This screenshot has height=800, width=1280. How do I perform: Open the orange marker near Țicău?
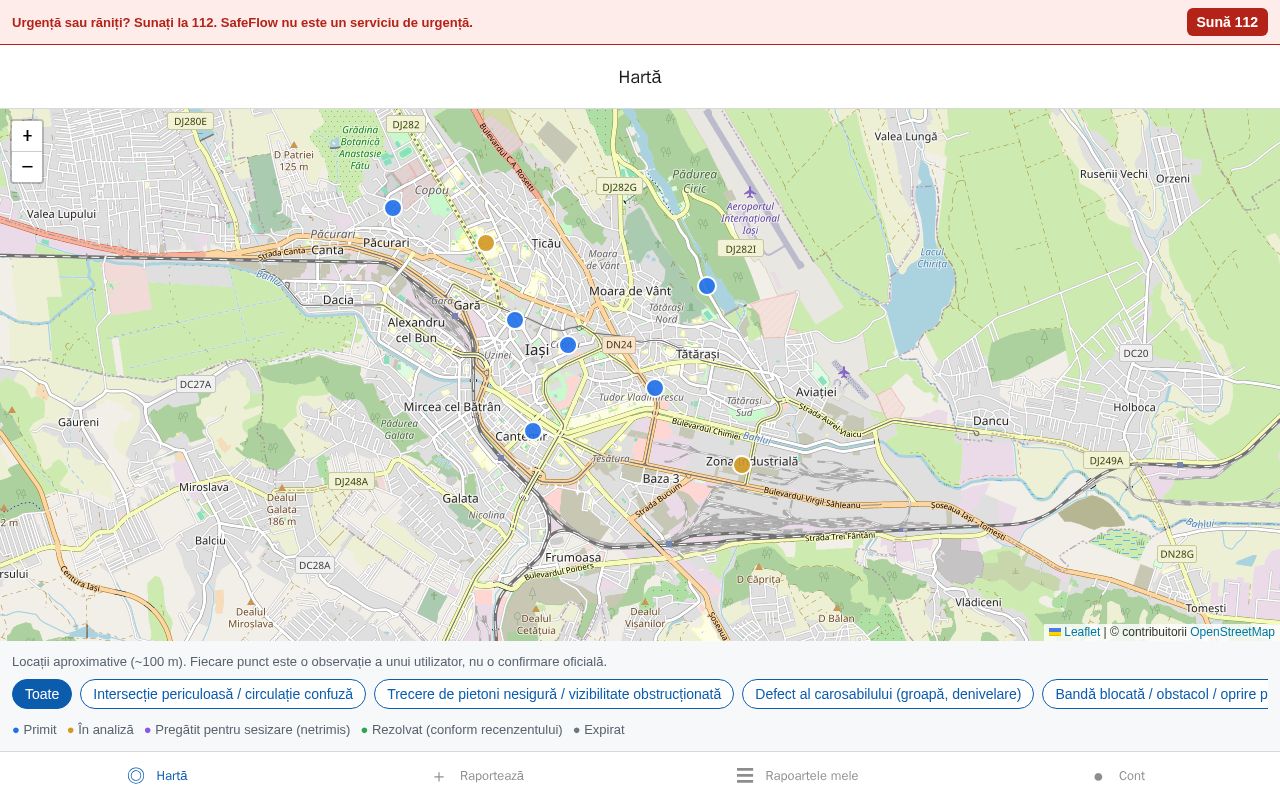pos(486,243)
